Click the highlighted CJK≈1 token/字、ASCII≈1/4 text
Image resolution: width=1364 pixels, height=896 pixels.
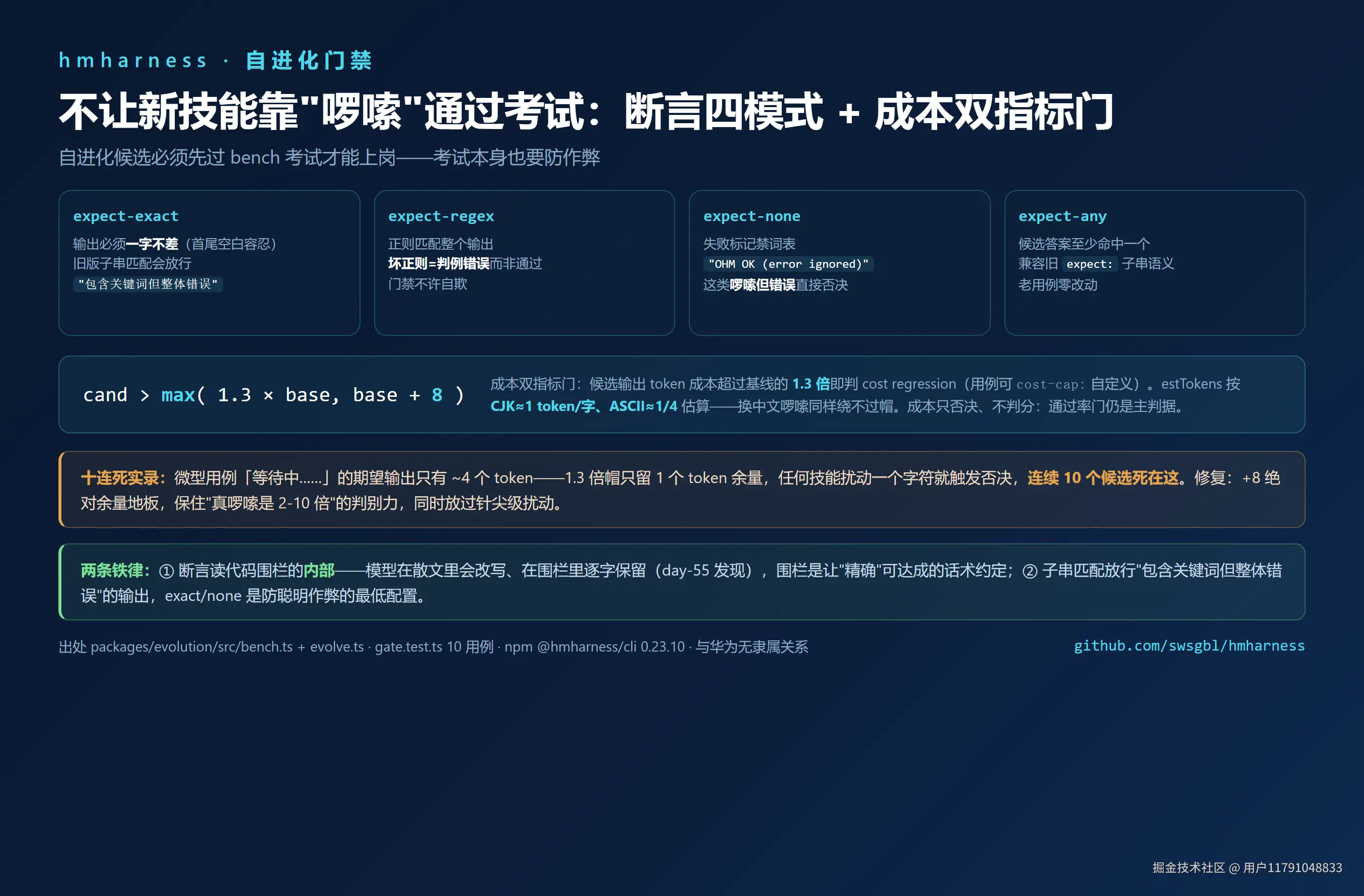(584, 406)
